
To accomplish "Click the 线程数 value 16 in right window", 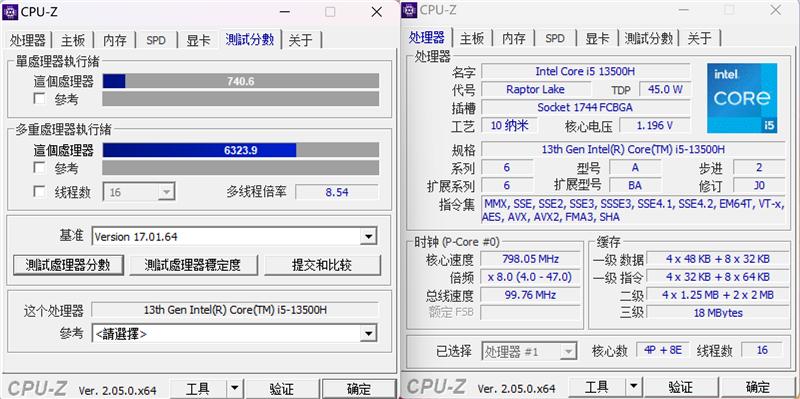I will tap(762, 350).
